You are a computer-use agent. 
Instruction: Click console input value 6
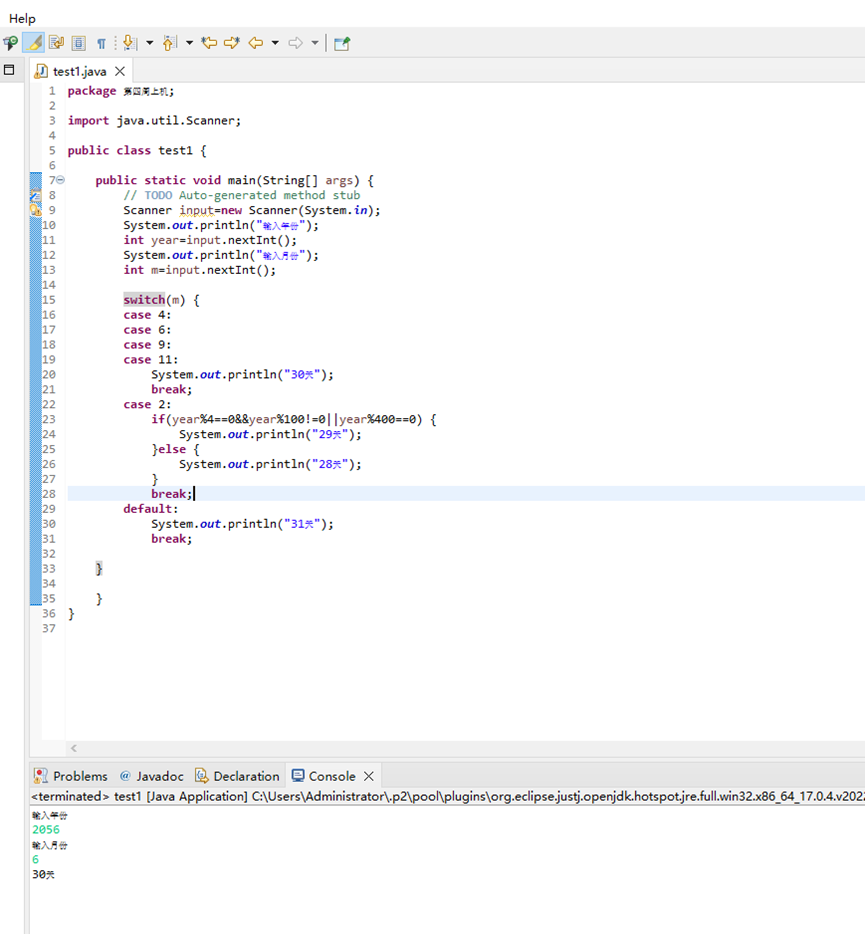35,860
